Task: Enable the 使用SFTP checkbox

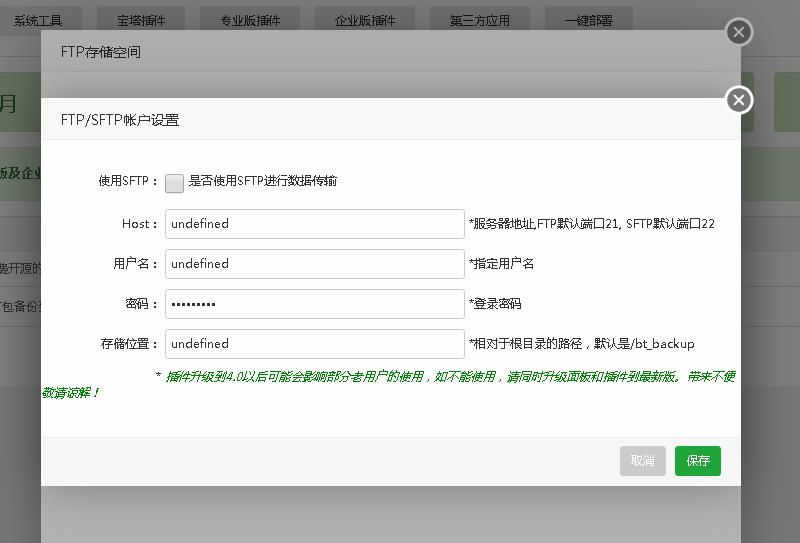Action: point(174,183)
